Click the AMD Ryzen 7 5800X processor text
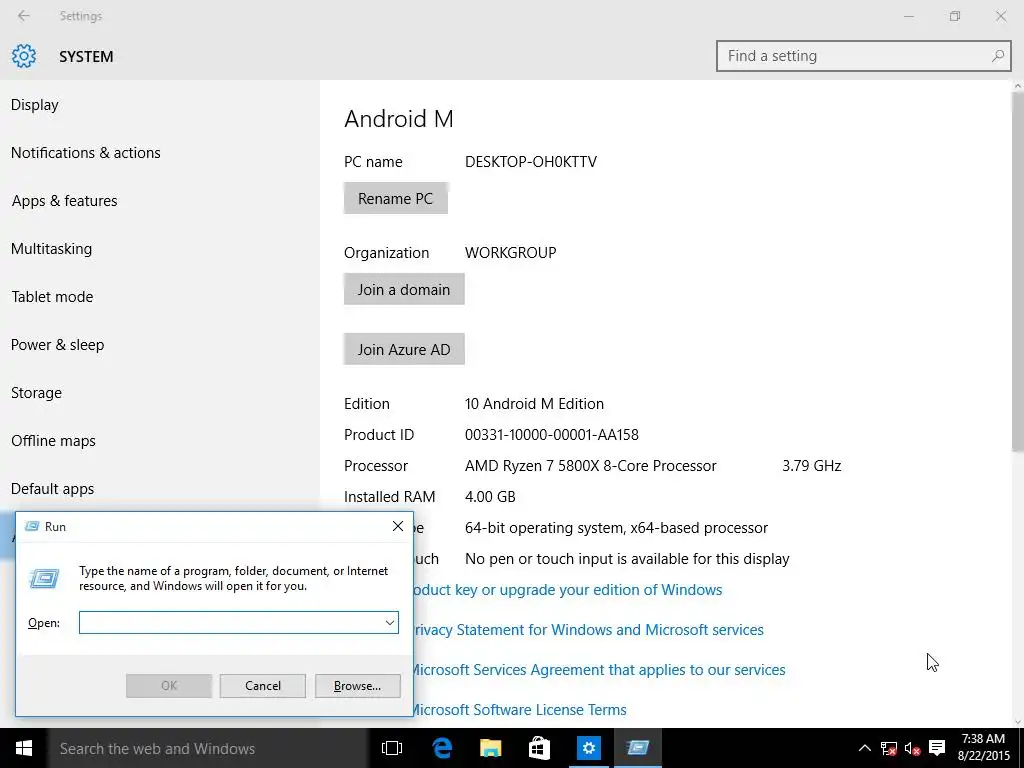1024x768 pixels. coord(590,466)
